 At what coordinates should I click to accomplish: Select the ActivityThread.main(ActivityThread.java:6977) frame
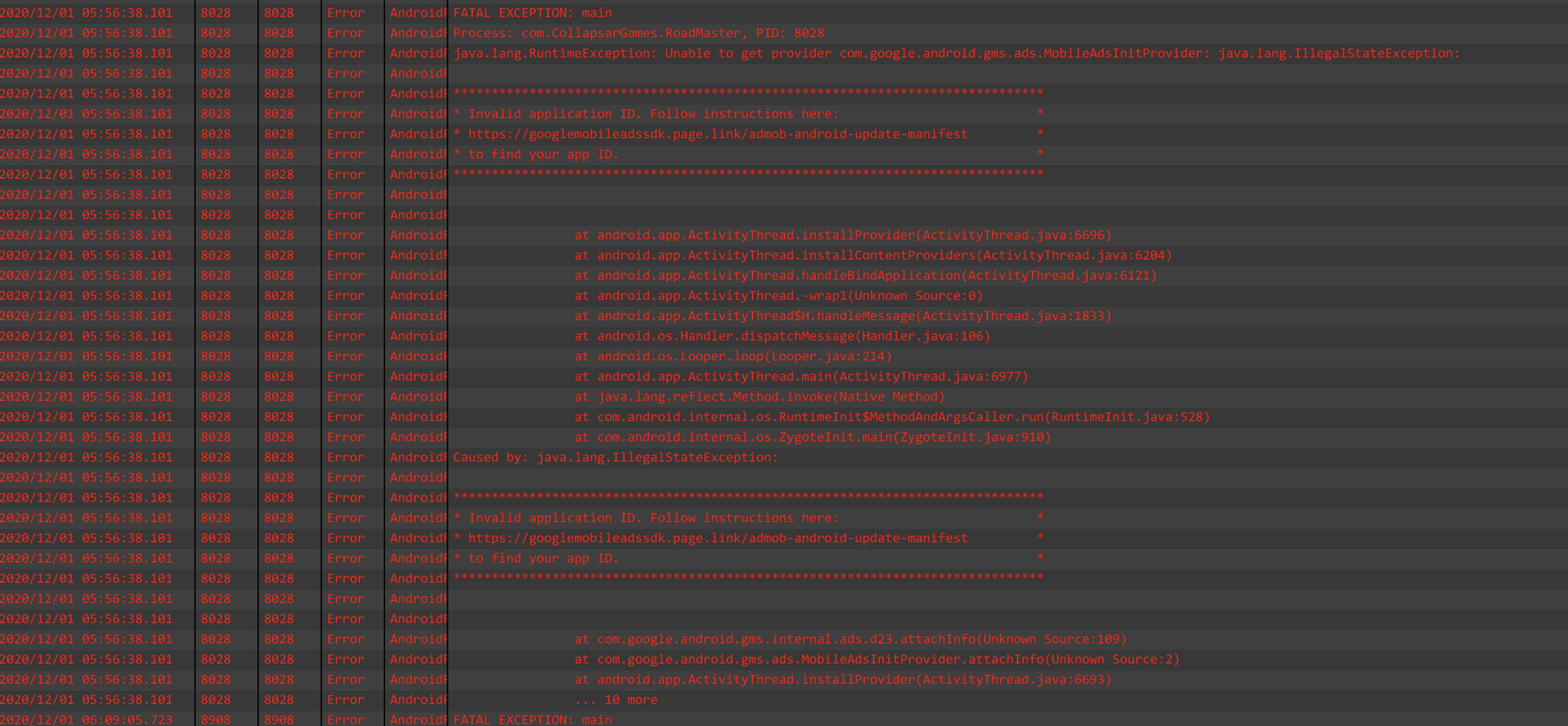click(x=801, y=376)
